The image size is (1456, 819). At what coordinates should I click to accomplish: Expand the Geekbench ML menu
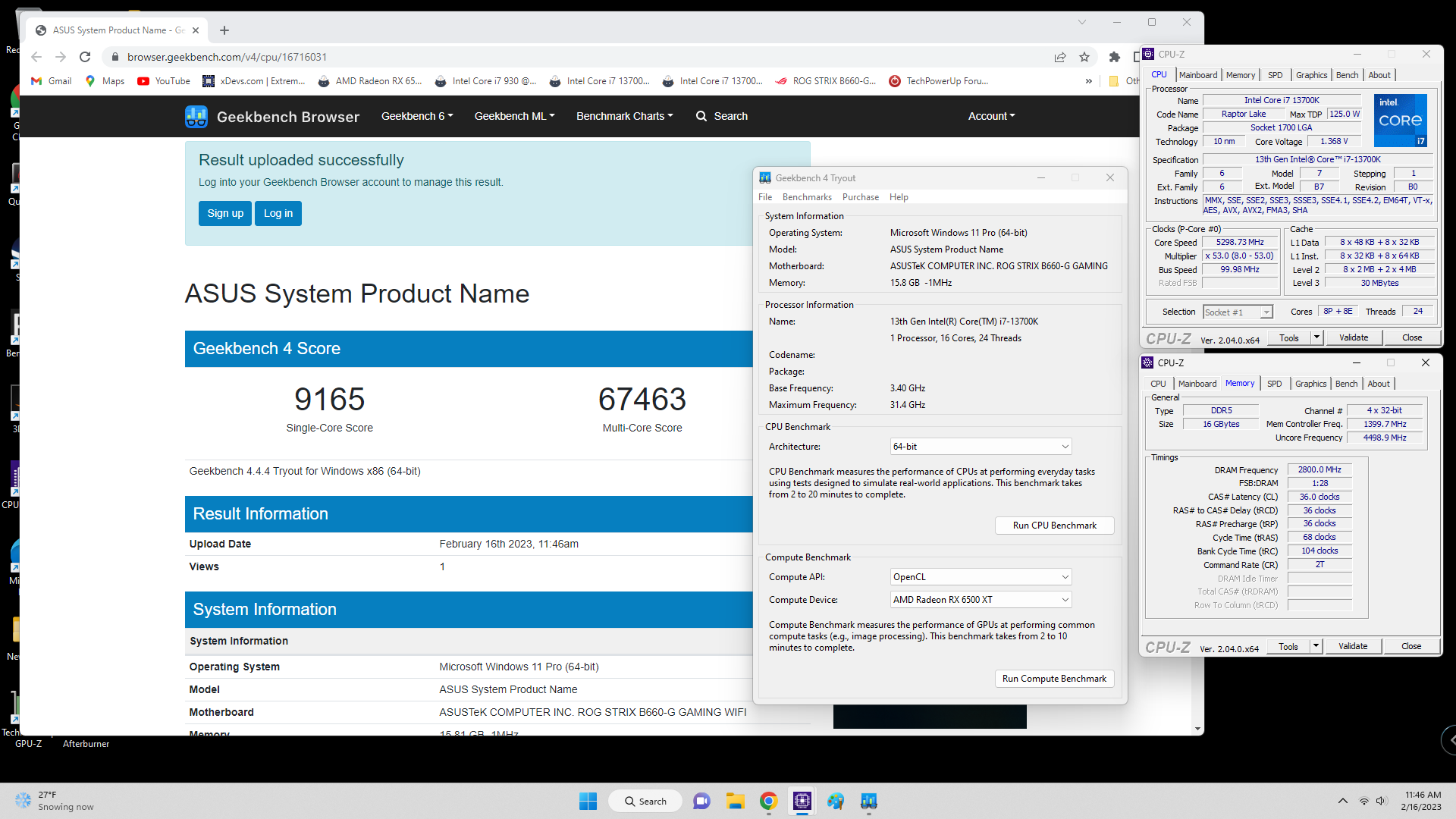pyautogui.click(x=514, y=116)
